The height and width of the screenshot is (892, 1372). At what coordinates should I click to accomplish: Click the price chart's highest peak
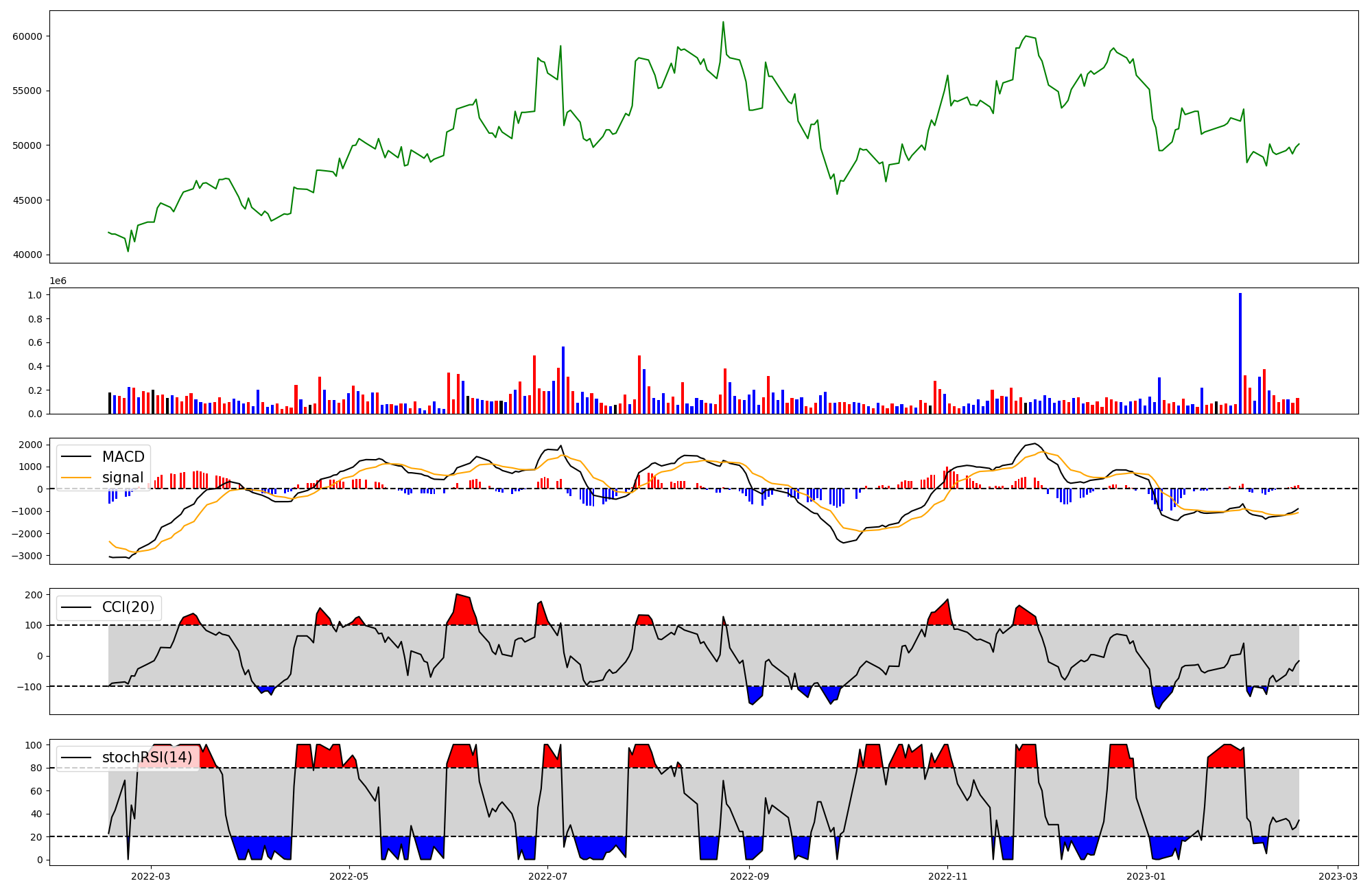point(722,23)
